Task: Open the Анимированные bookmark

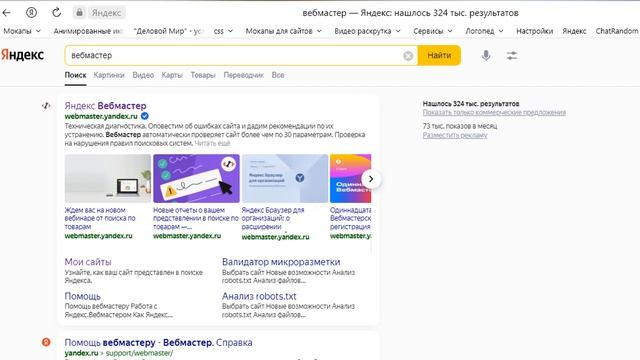Action: click(x=88, y=31)
